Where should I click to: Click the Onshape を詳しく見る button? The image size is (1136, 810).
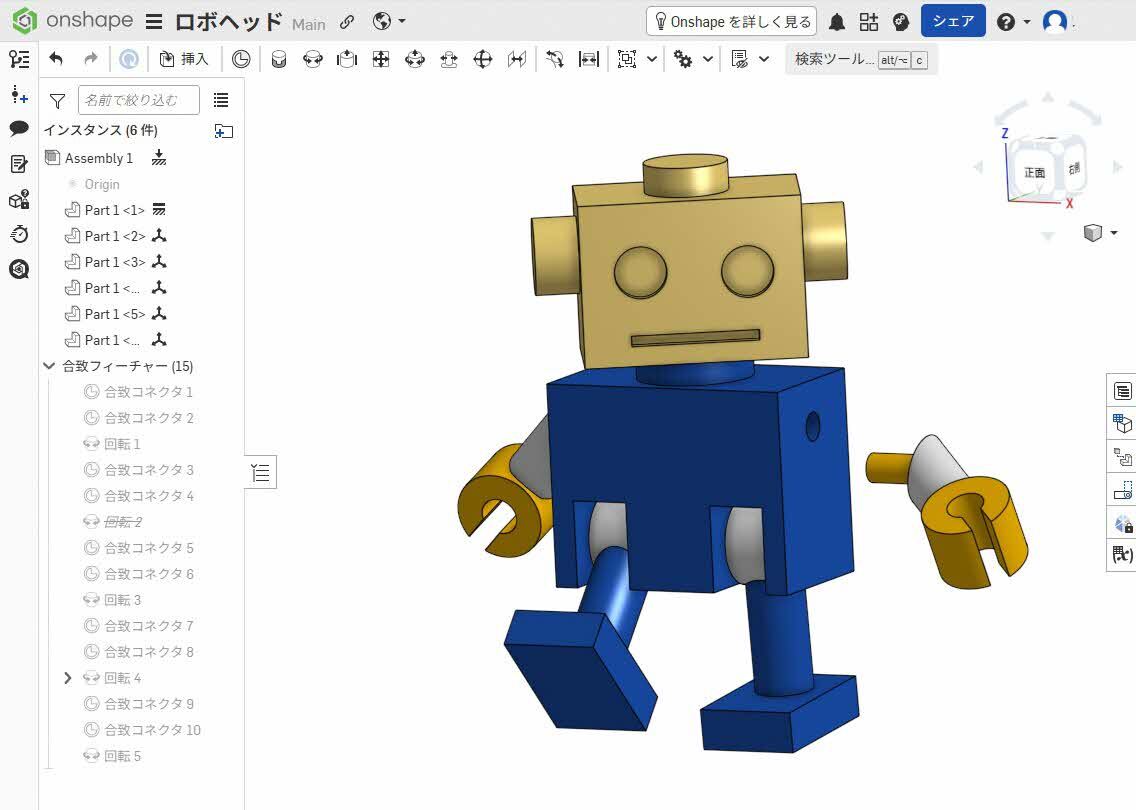[731, 21]
